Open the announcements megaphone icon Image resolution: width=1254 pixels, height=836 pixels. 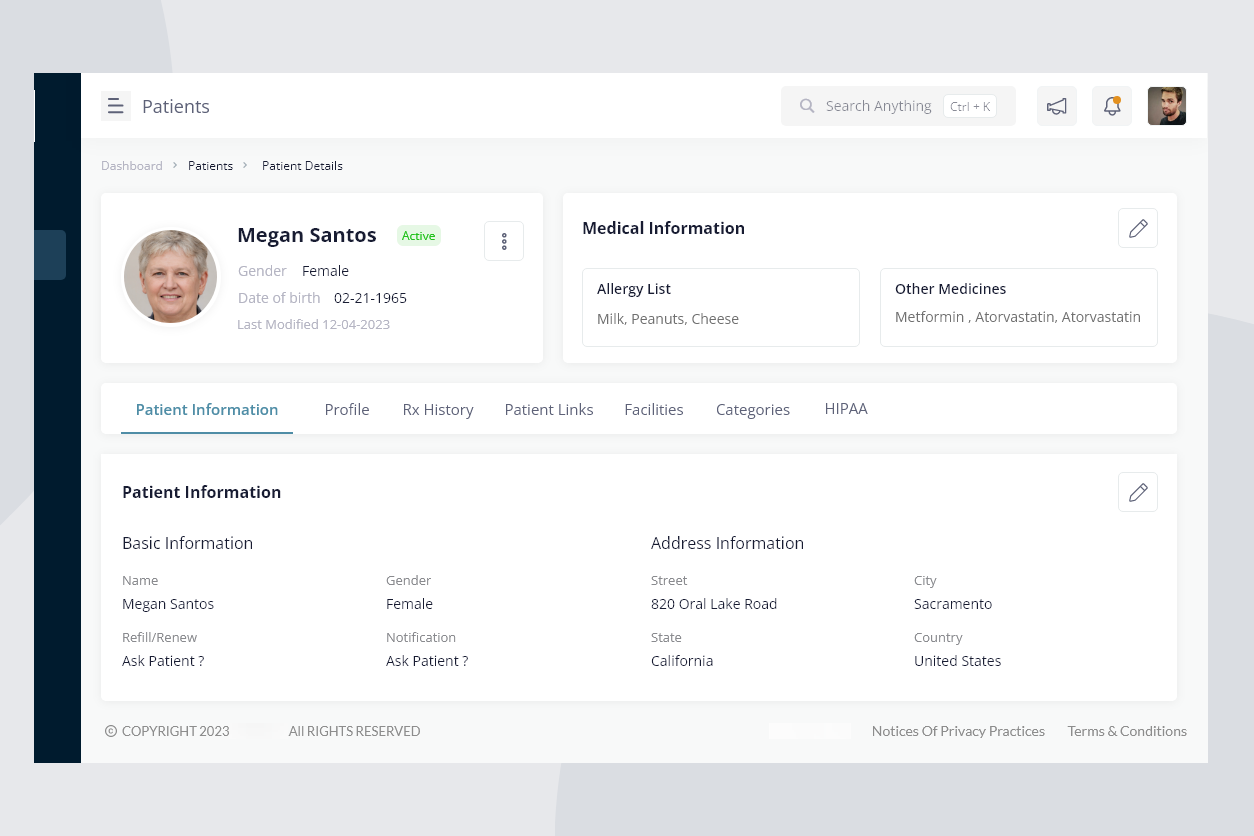coord(1056,106)
